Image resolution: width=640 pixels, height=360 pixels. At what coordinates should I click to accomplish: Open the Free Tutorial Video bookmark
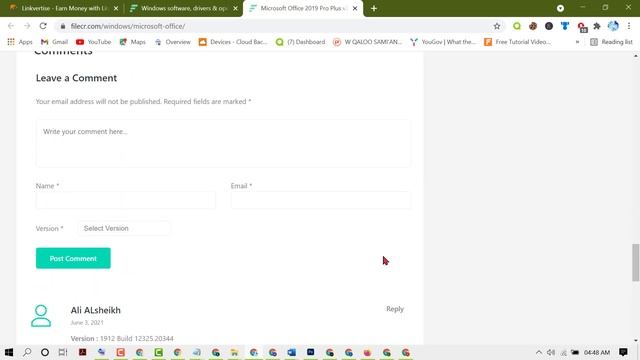click(518, 42)
